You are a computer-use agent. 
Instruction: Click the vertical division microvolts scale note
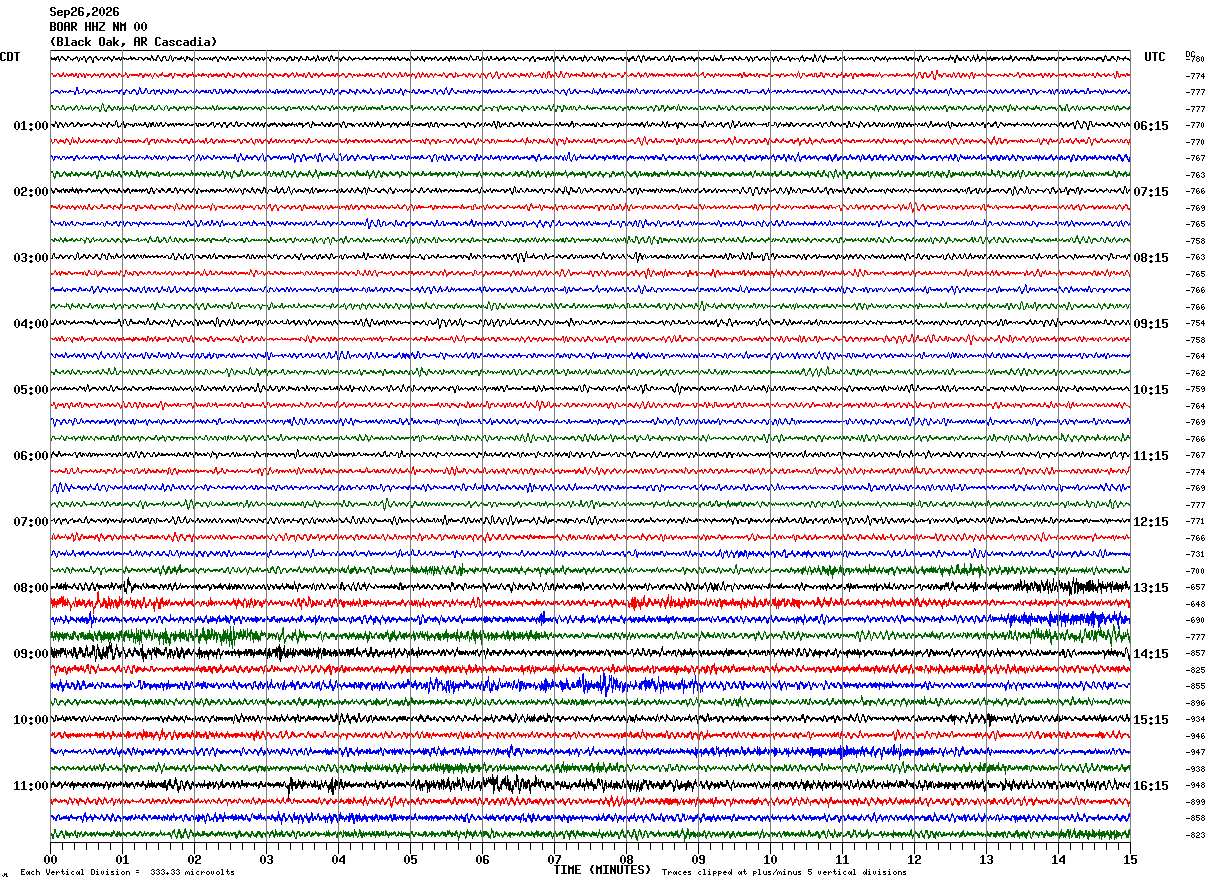click(127, 872)
